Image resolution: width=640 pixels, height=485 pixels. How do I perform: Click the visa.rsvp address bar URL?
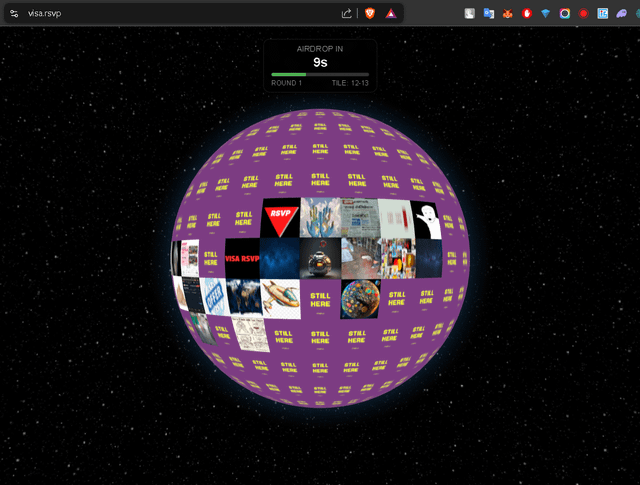(47, 14)
